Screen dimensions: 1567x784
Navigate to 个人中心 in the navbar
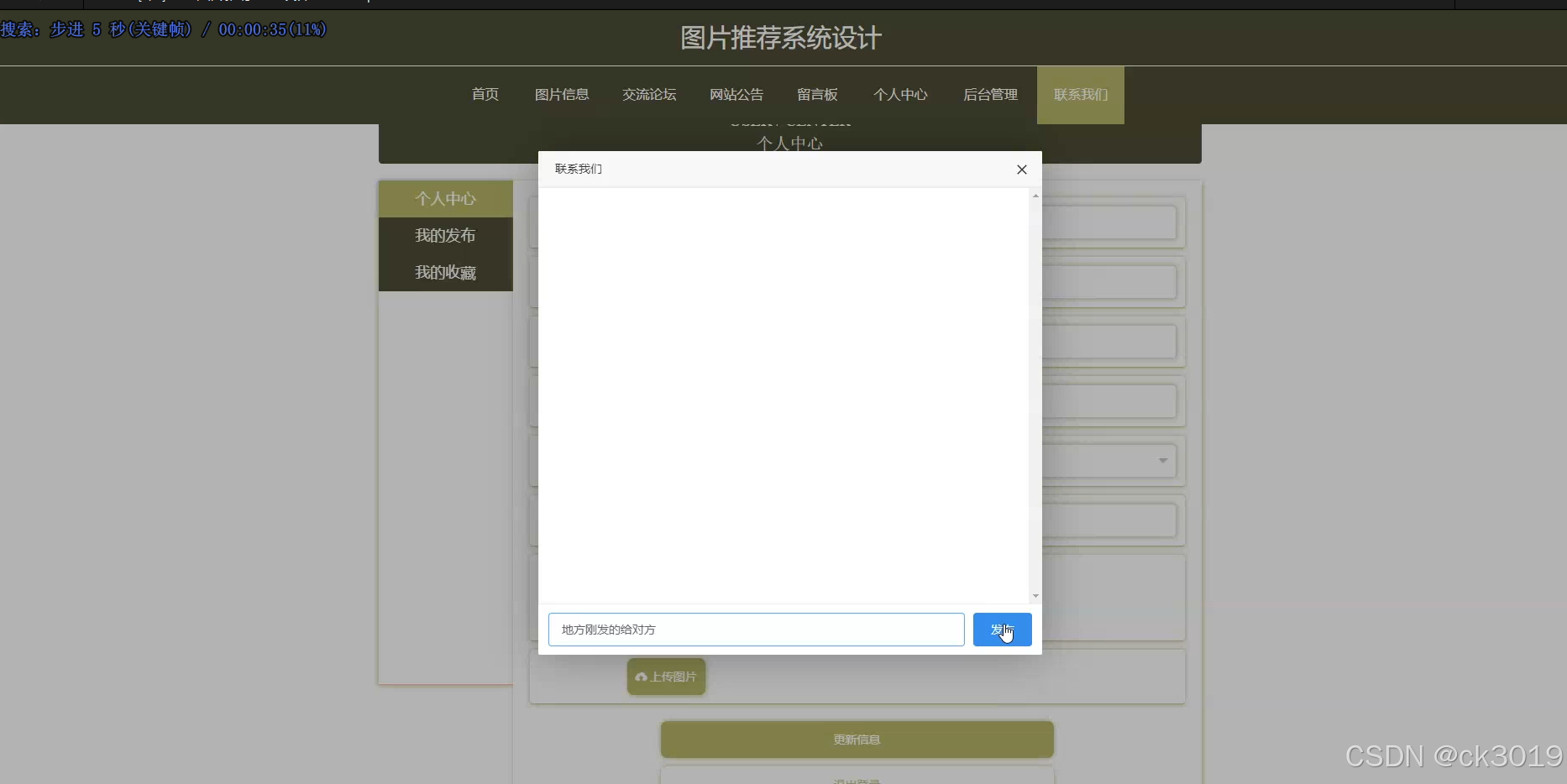coord(900,95)
